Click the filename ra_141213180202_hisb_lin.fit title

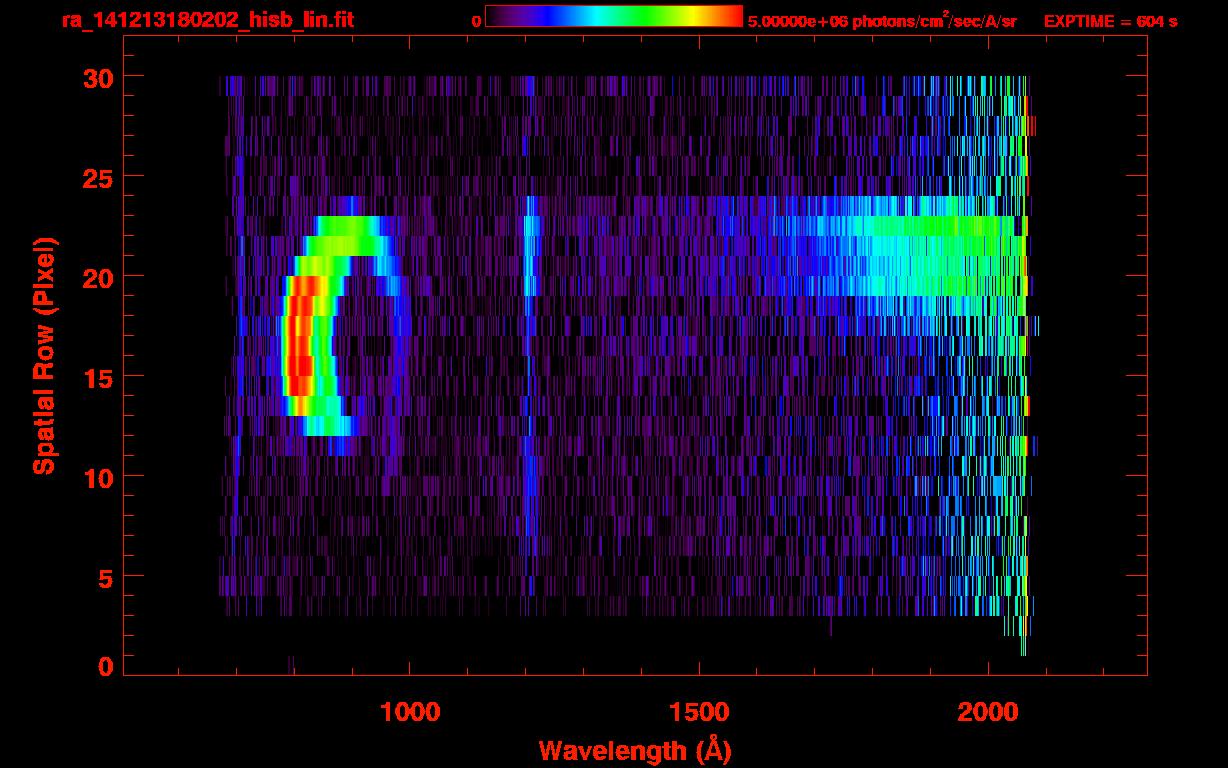(x=207, y=20)
